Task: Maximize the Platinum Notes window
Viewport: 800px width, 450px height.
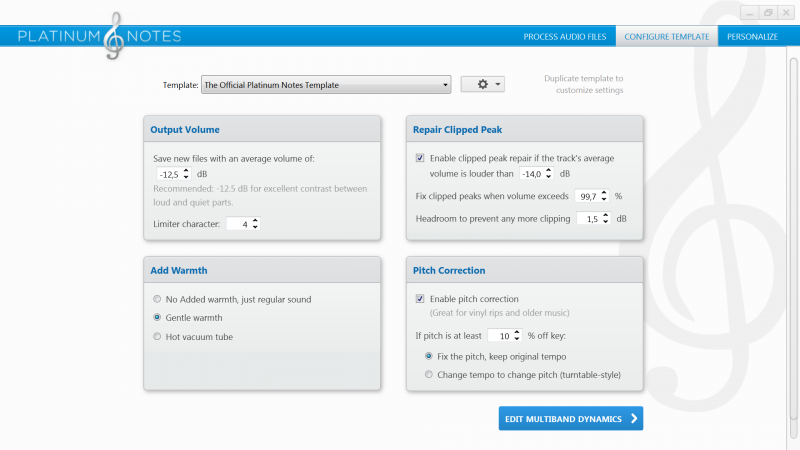Action: click(767, 13)
